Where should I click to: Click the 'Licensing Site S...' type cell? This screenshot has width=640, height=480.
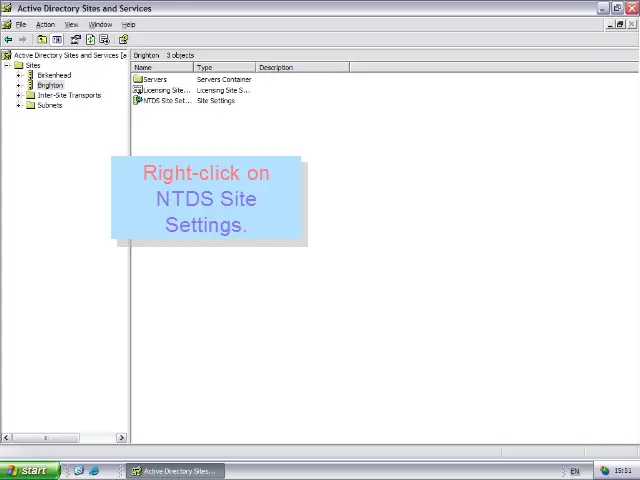tap(223, 90)
